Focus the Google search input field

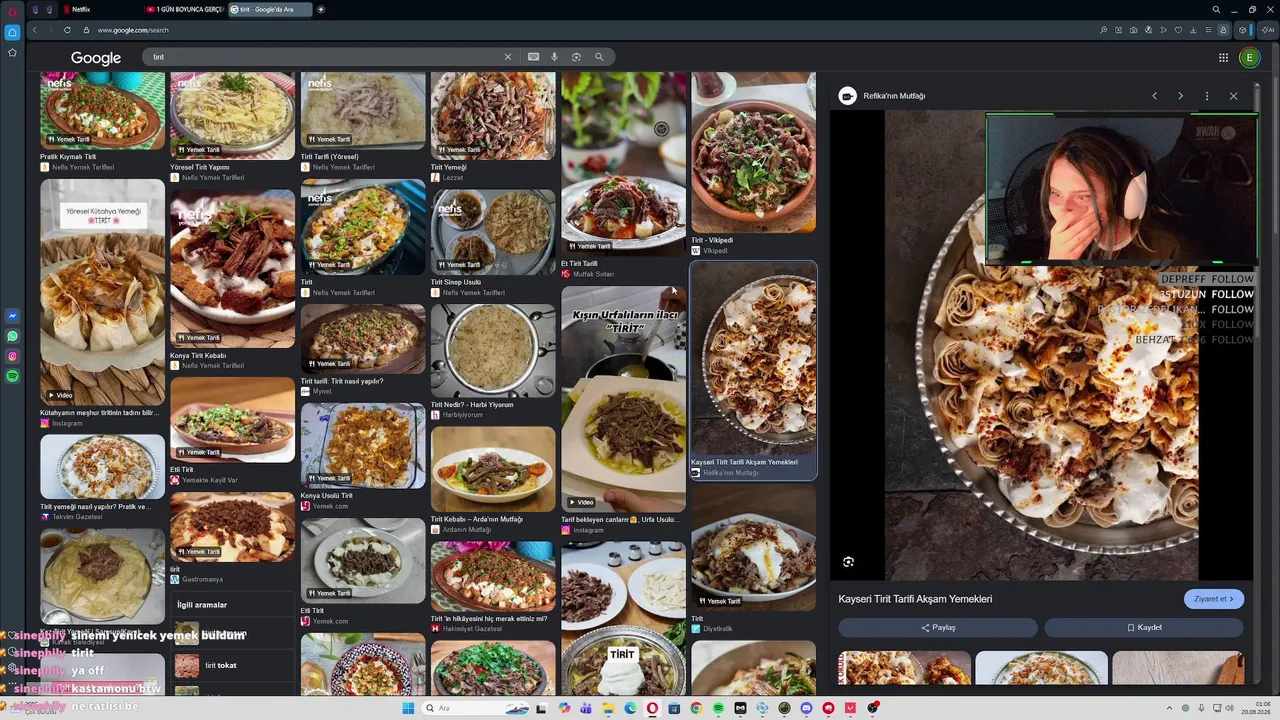pos(325,57)
